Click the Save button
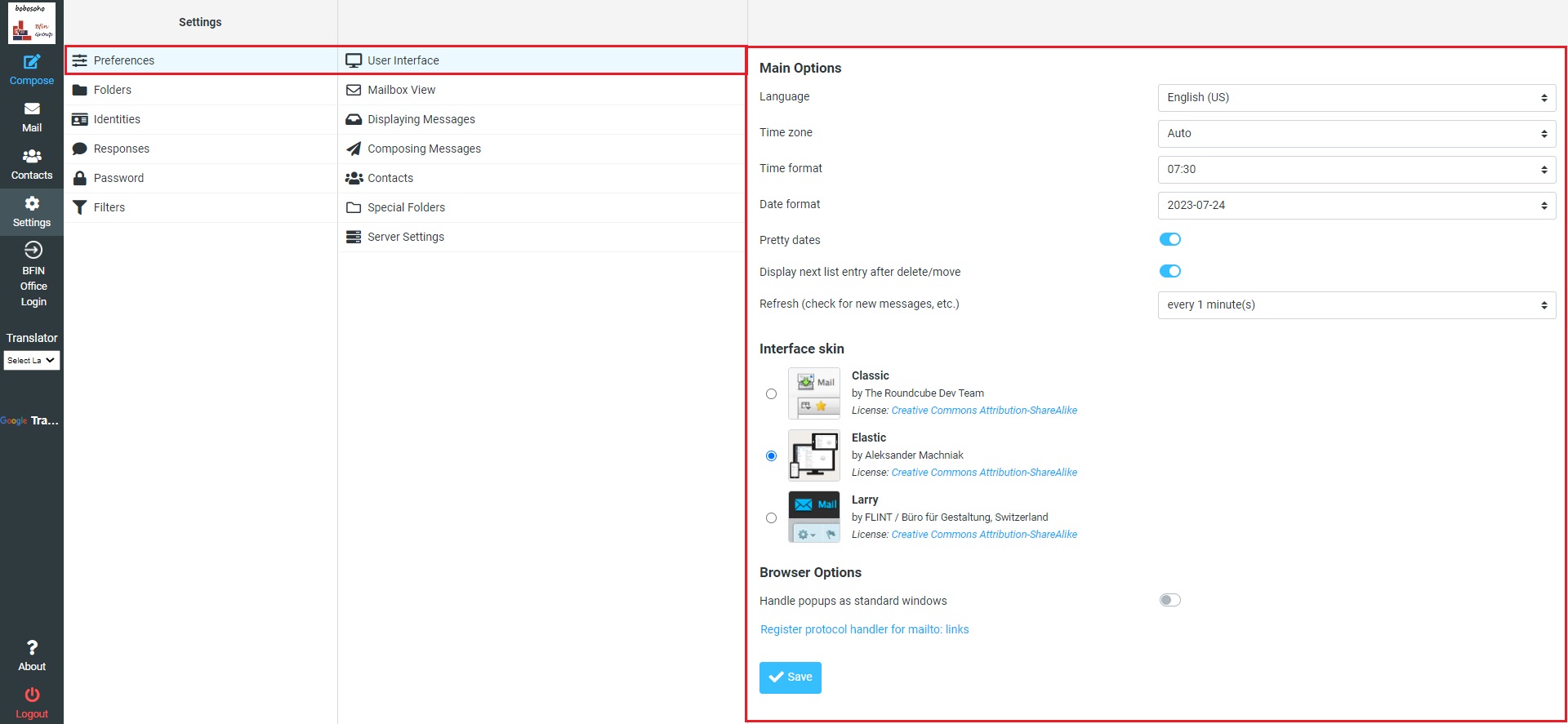 point(790,677)
